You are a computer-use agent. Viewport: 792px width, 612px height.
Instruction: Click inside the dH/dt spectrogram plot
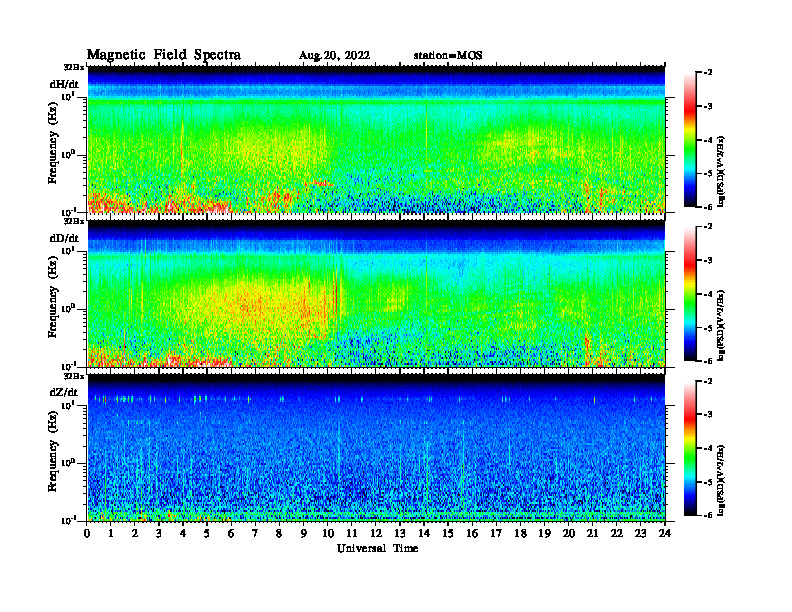point(376,139)
